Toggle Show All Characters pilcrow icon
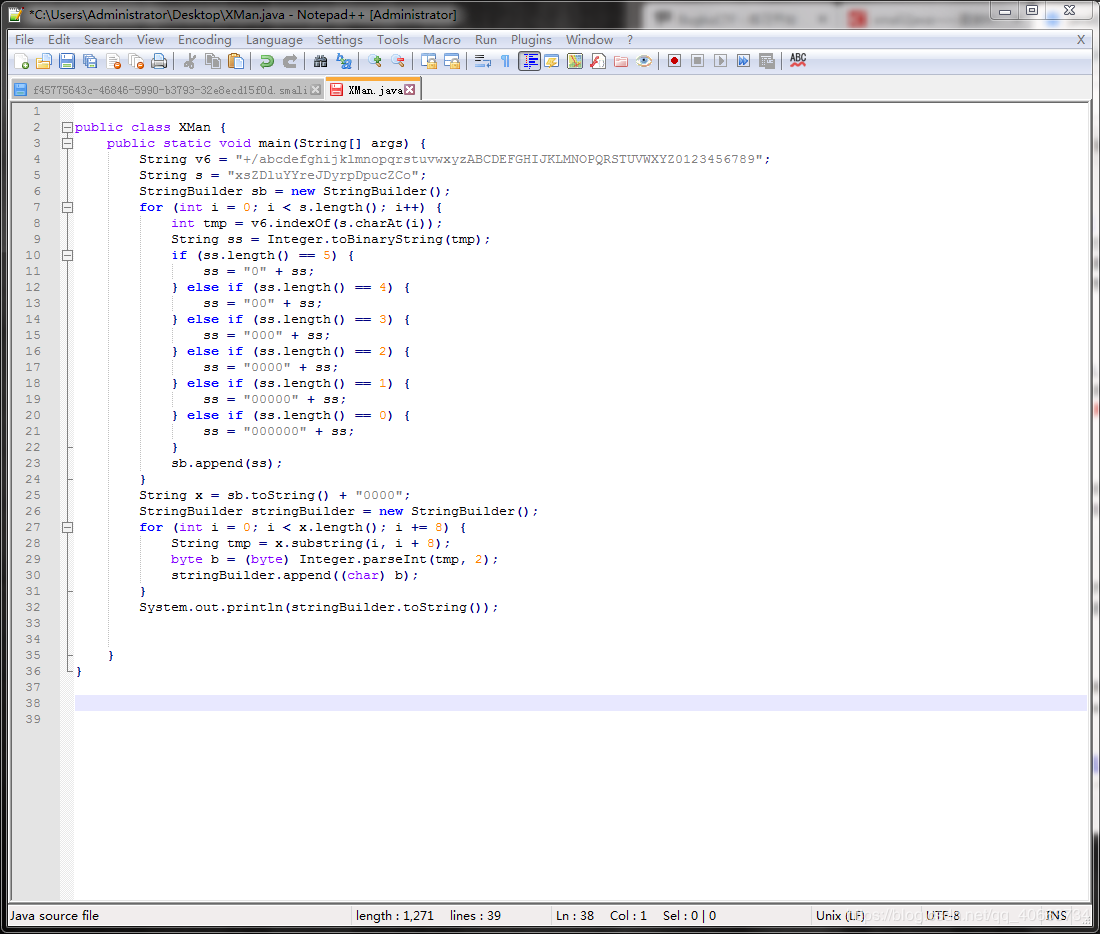The width and height of the screenshot is (1100, 934). (505, 61)
